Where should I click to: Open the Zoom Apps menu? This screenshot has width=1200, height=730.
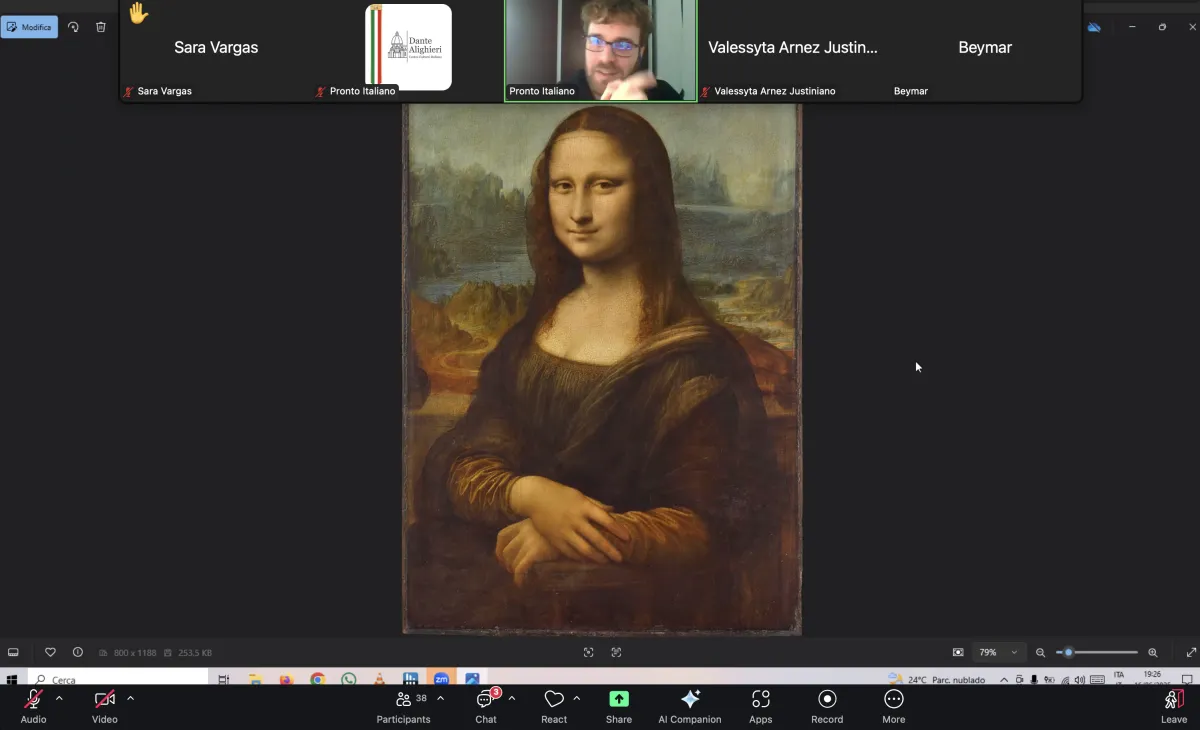(x=760, y=705)
